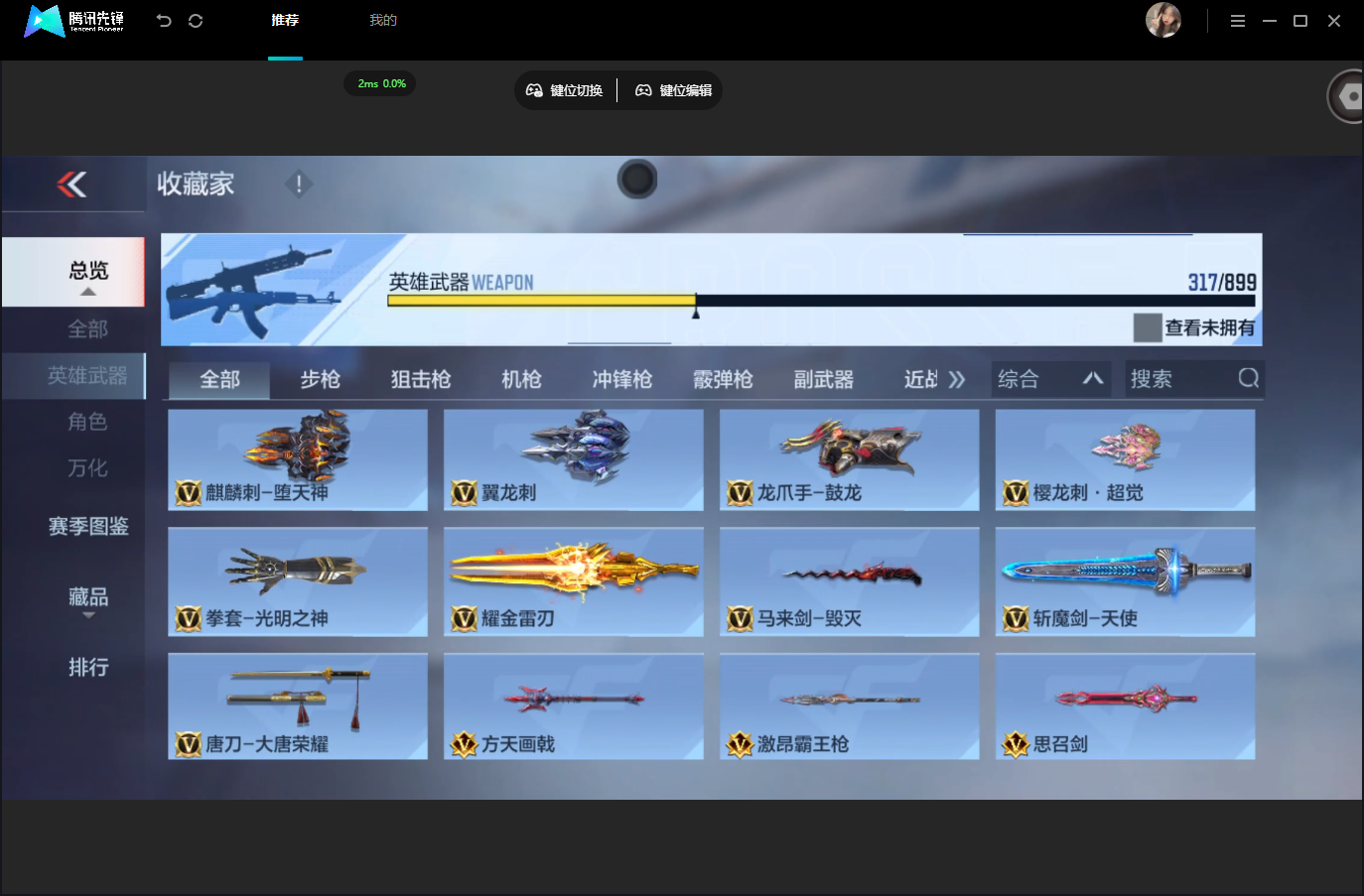Click the V badge on 麒麟刺-堕天神

[188, 492]
